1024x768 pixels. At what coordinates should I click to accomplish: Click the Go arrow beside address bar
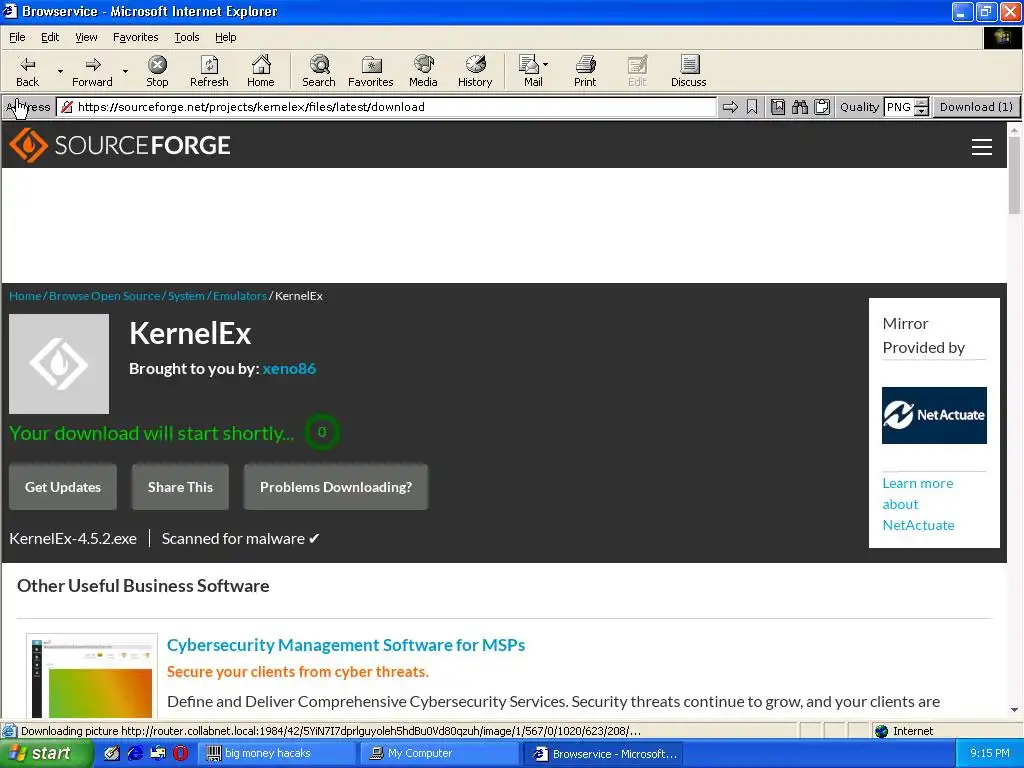pyautogui.click(x=730, y=107)
